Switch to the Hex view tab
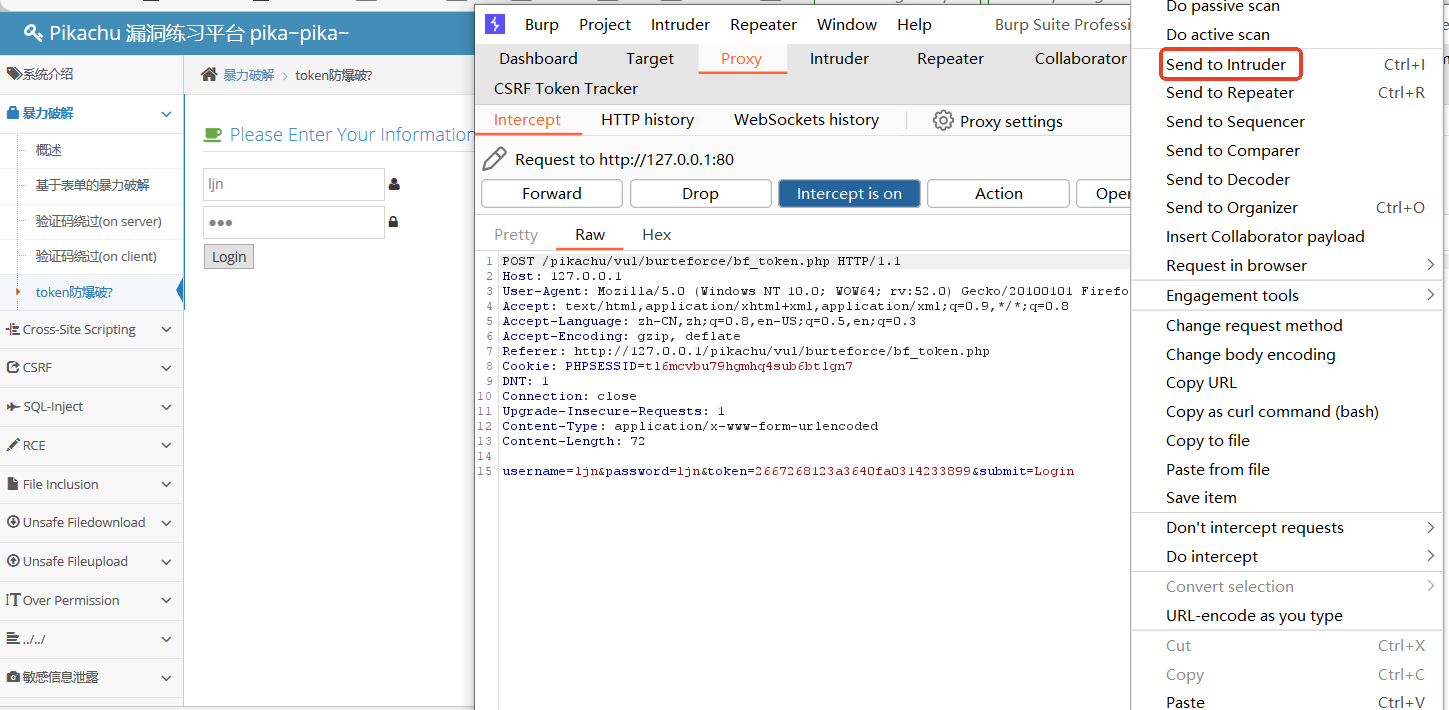The width and height of the screenshot is (1449, 710). pos(656,235)
